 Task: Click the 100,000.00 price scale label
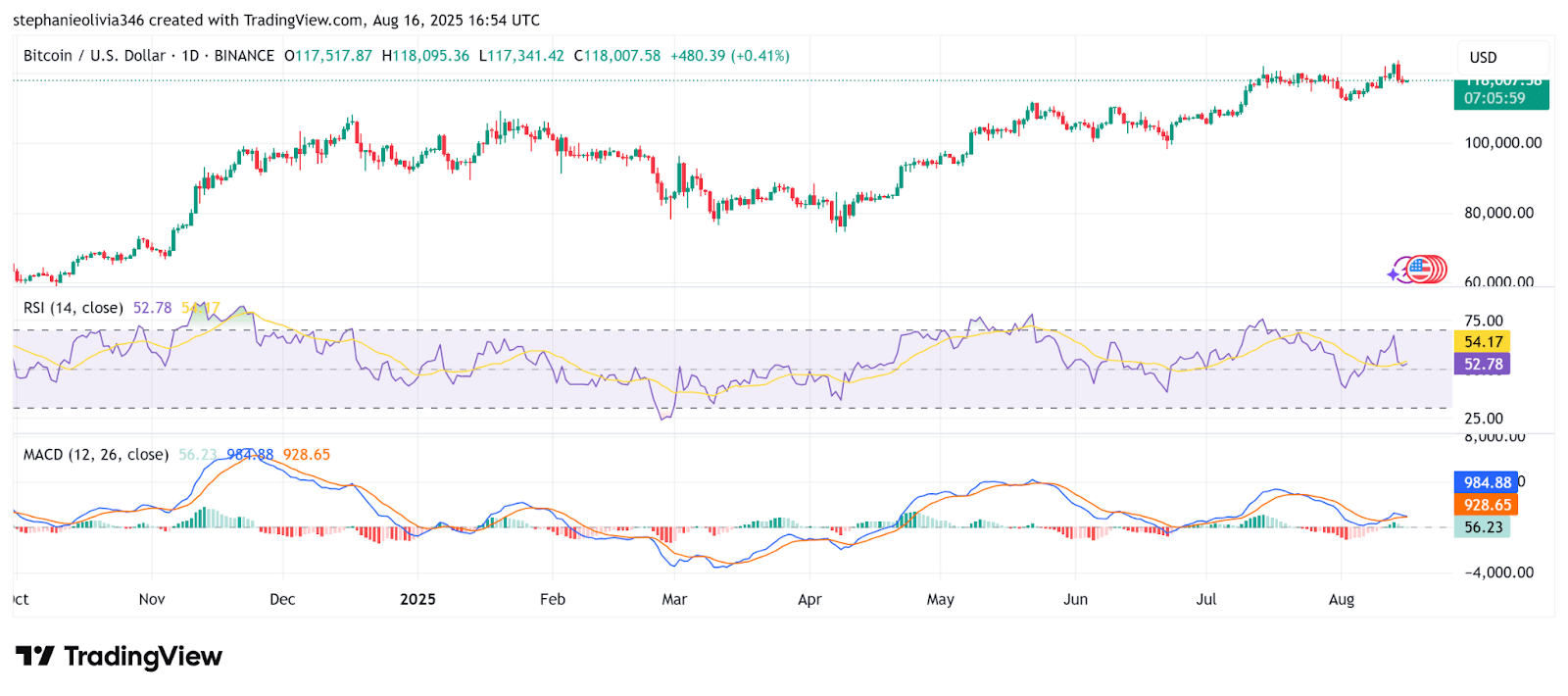pos(1502,143)
